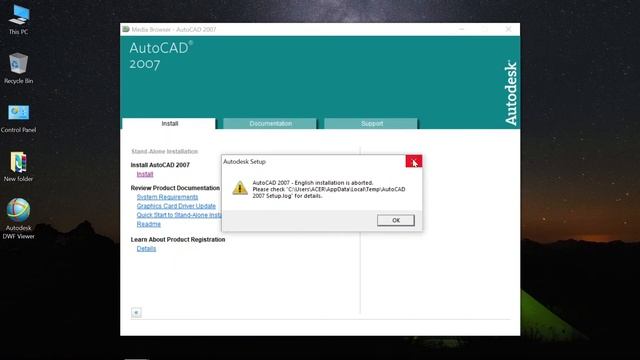Click the Autodesk logo text on banner
The width and height of the screenshot is (640, 360).
click(x=511, y=93)
